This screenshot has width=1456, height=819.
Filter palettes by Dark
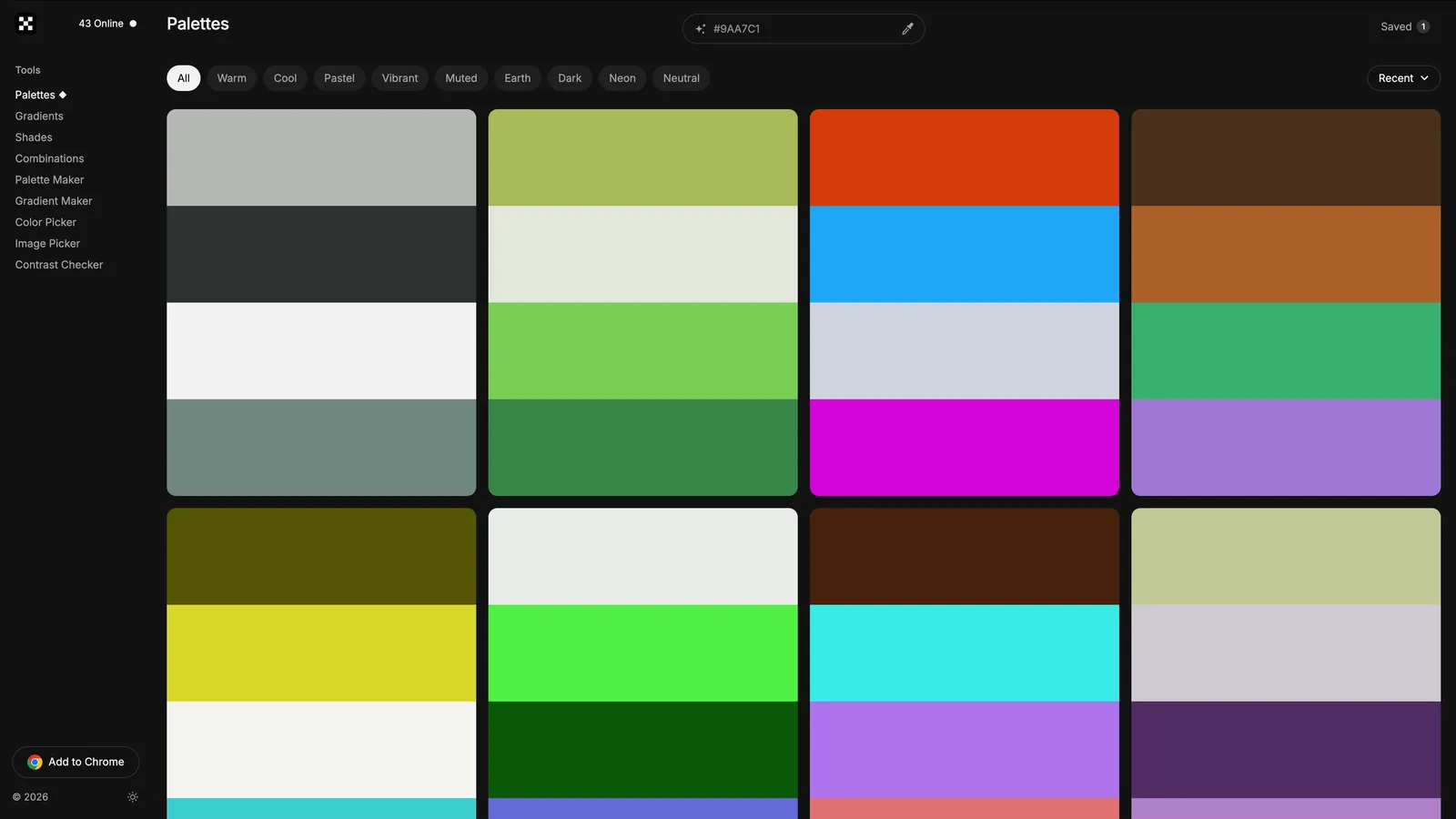[570, 78]
